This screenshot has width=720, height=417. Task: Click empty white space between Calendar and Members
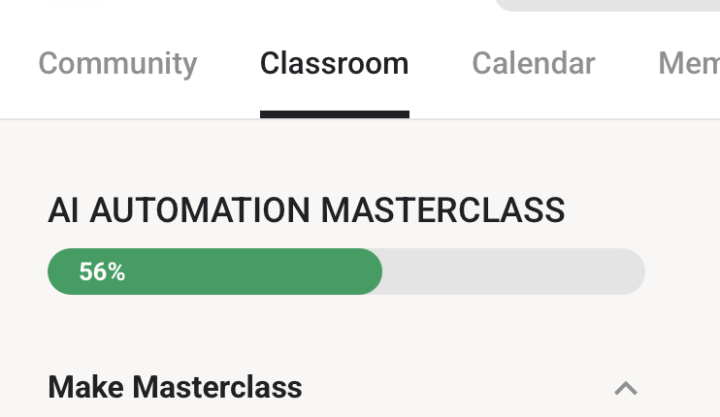coord(626,64)
